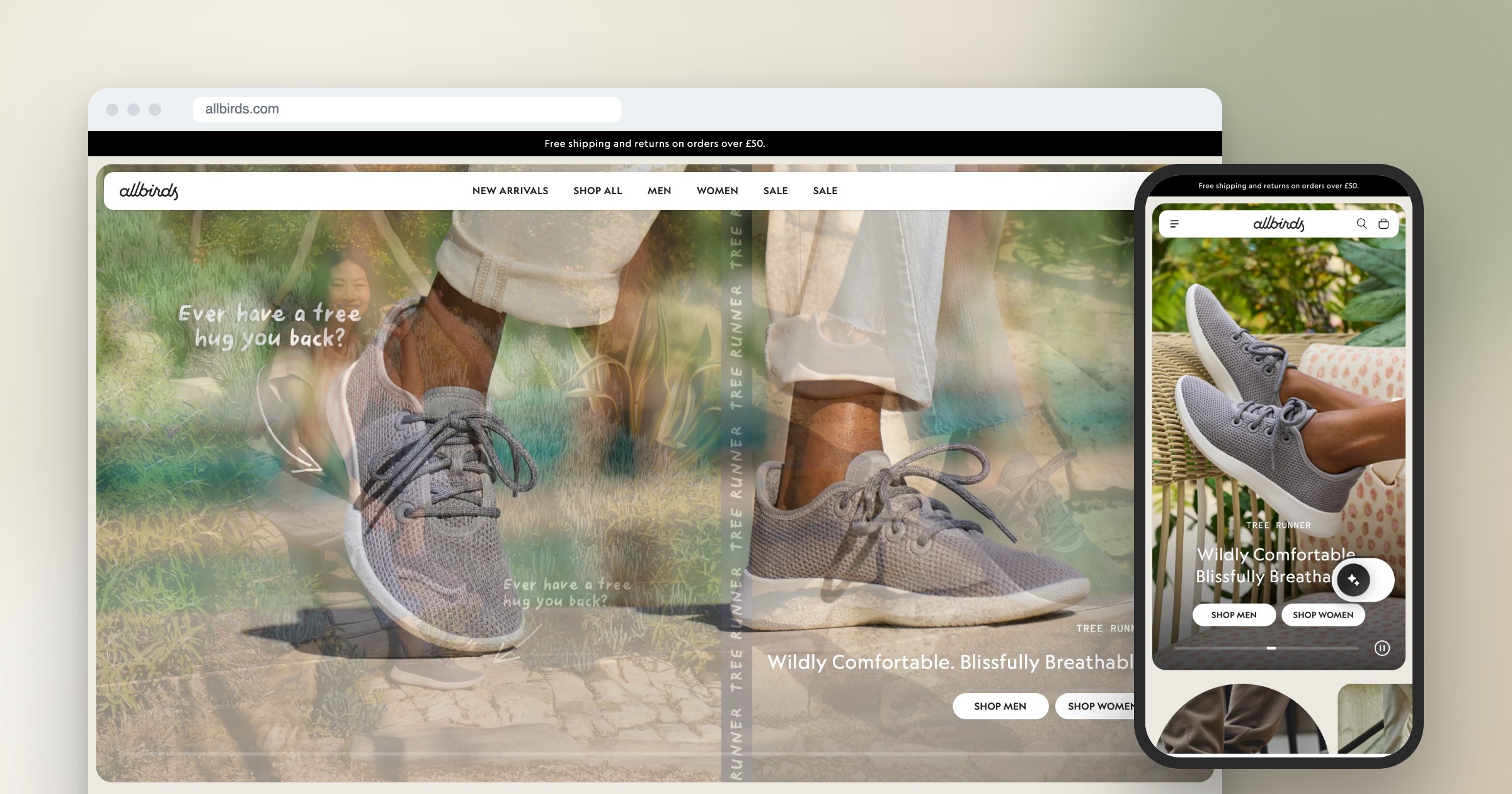Click SHOP MEN button on desktop hero

pyautogui.click(x=1000, y=706)
